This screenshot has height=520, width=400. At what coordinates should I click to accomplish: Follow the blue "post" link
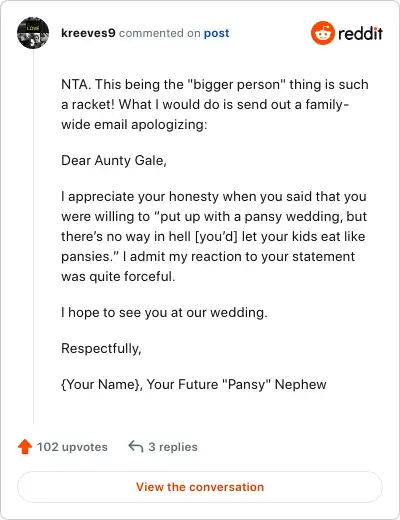point(217,33)
